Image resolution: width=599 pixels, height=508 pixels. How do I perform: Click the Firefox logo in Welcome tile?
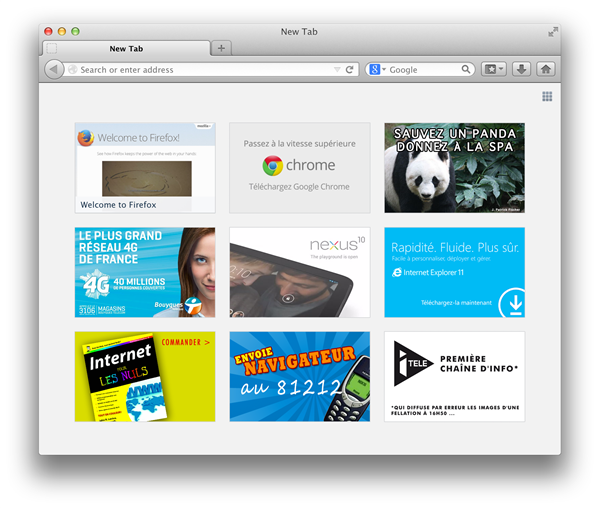click(86, 138)
